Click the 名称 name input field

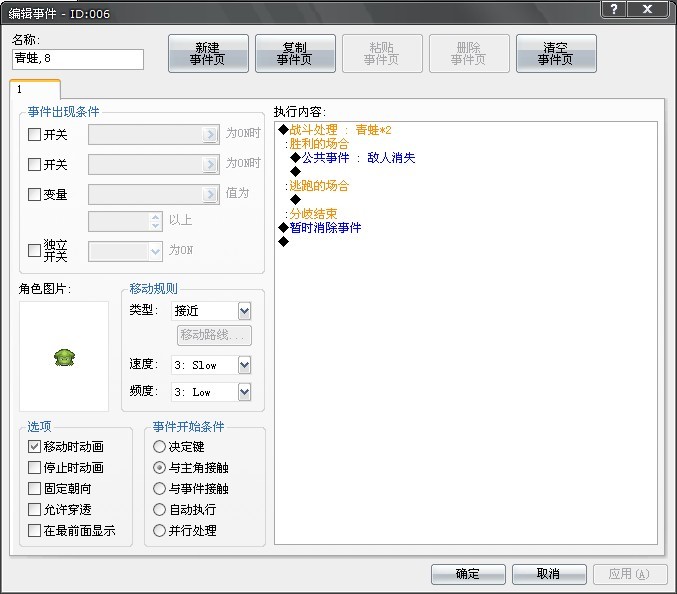pos(78,59)
